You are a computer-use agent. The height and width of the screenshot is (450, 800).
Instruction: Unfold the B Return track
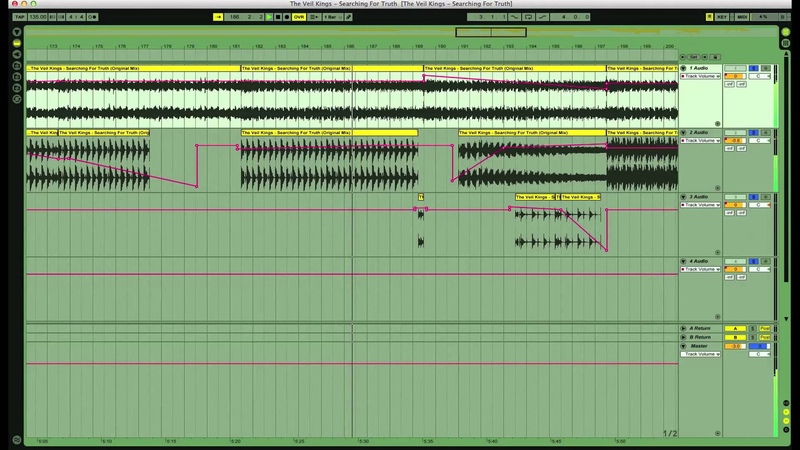point(683,337)
